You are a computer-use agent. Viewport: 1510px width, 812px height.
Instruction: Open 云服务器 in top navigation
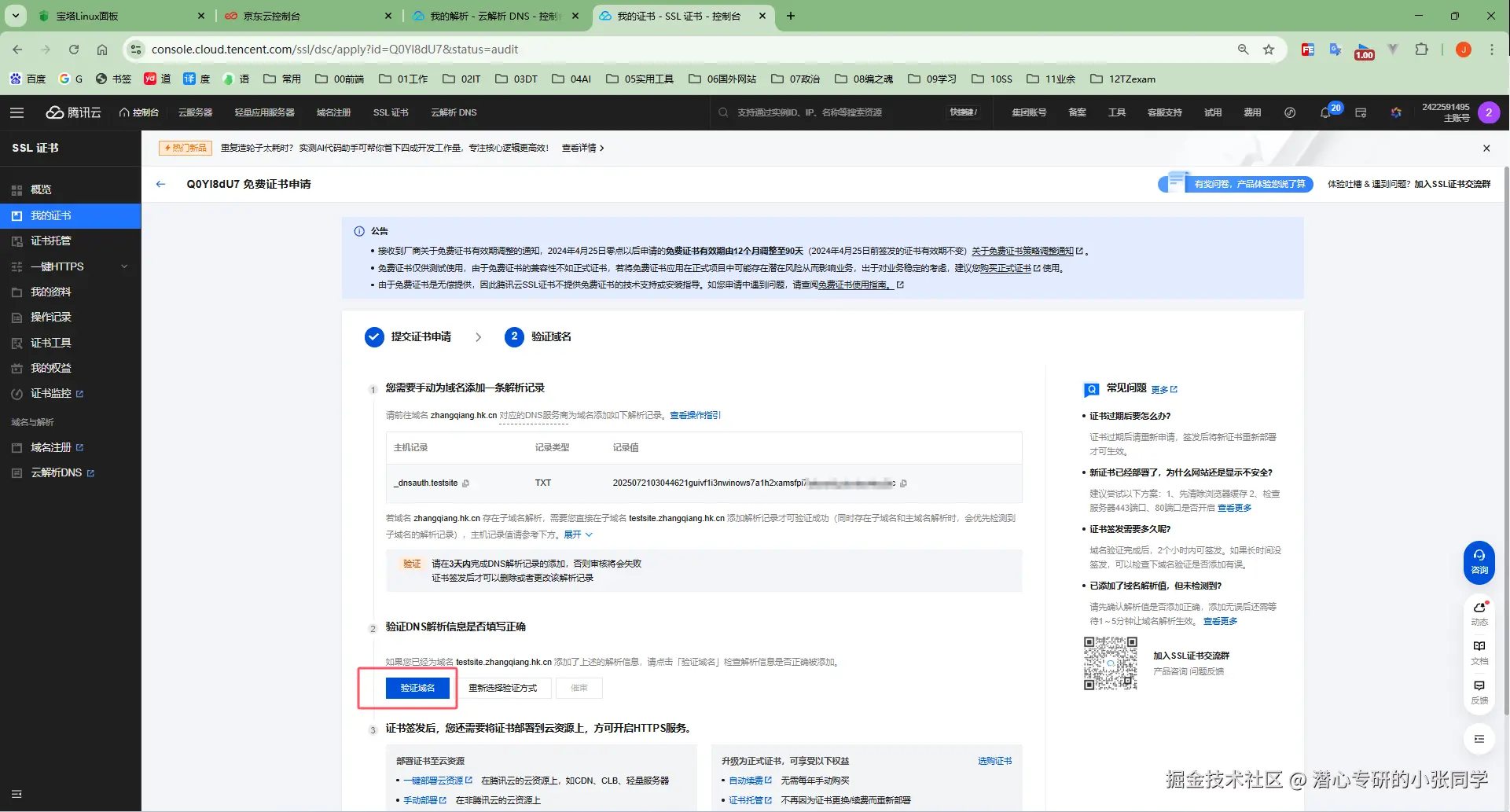195,112
